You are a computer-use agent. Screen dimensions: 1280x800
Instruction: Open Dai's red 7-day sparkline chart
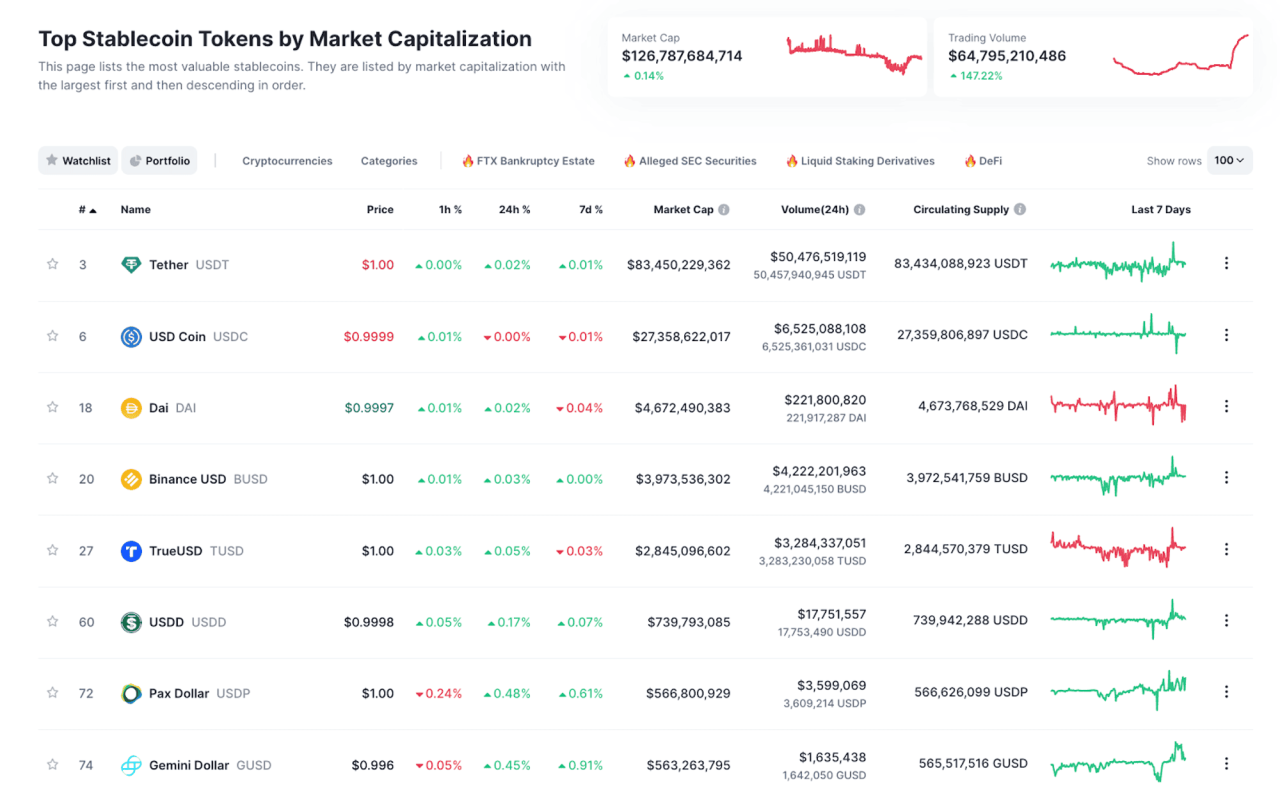[1119, 405]
